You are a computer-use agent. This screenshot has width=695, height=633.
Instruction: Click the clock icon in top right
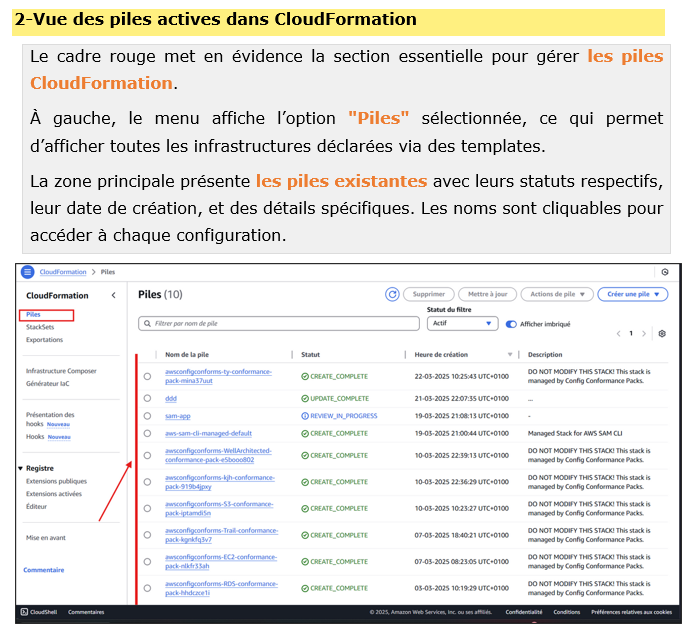tap(665, 272)
